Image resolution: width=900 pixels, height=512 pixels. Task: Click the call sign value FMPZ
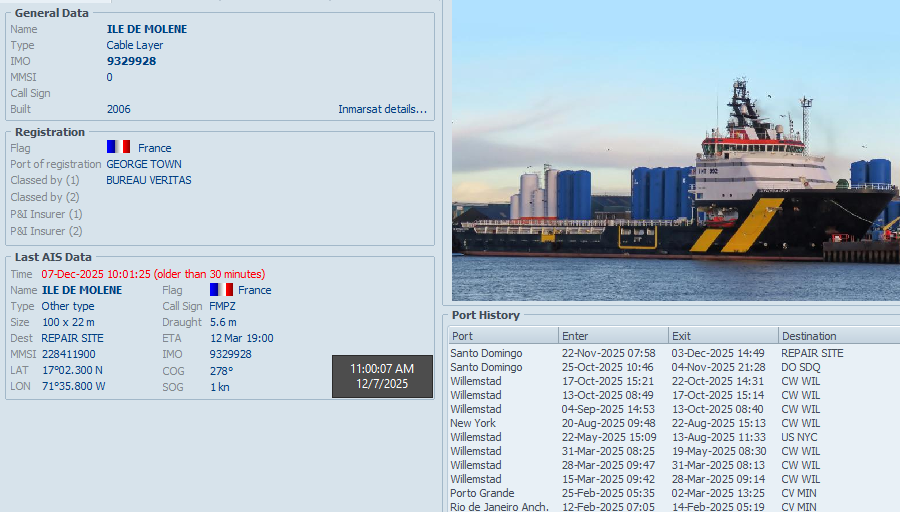click(x=223, y=306)
